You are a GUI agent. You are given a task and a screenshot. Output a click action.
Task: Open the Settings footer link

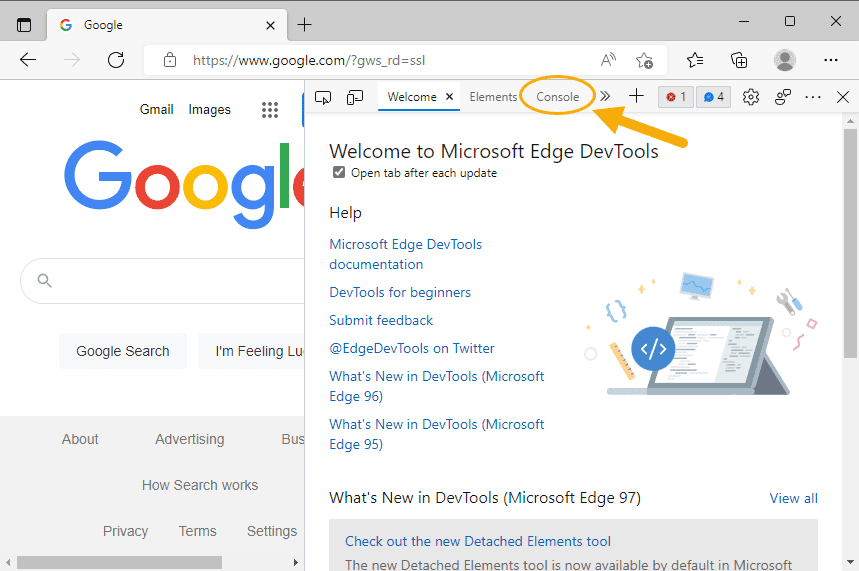coord(272,532)
